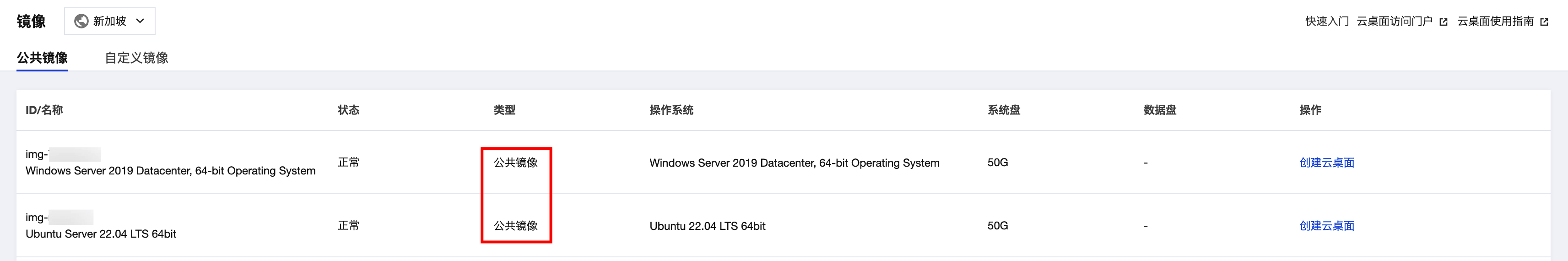Click the globe icon beside 新加坡
Screen dimensions: 1568x261
[81, 22]
